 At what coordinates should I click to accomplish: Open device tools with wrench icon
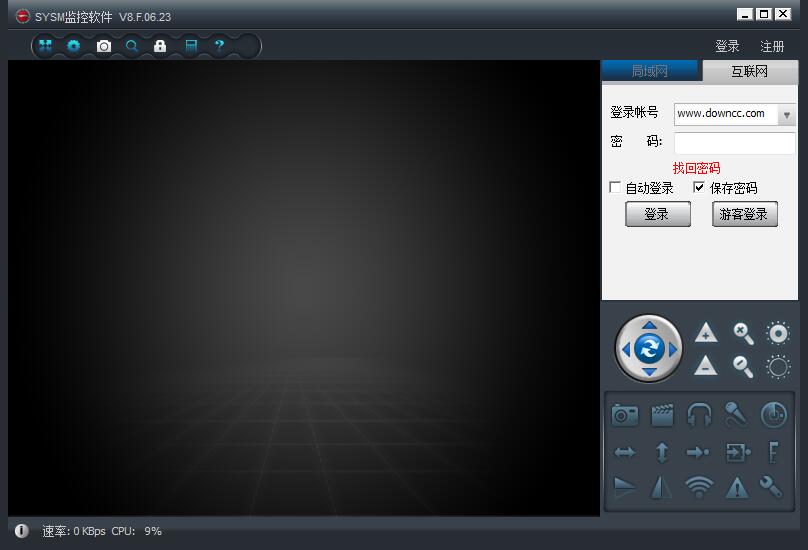[x=771, y=487]
